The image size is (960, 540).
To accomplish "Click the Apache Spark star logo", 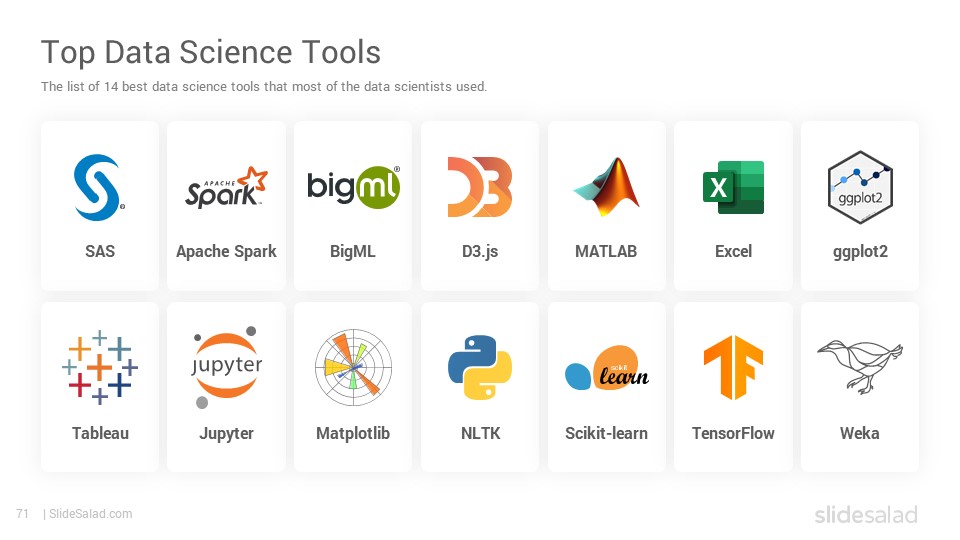I will [227, 187].
